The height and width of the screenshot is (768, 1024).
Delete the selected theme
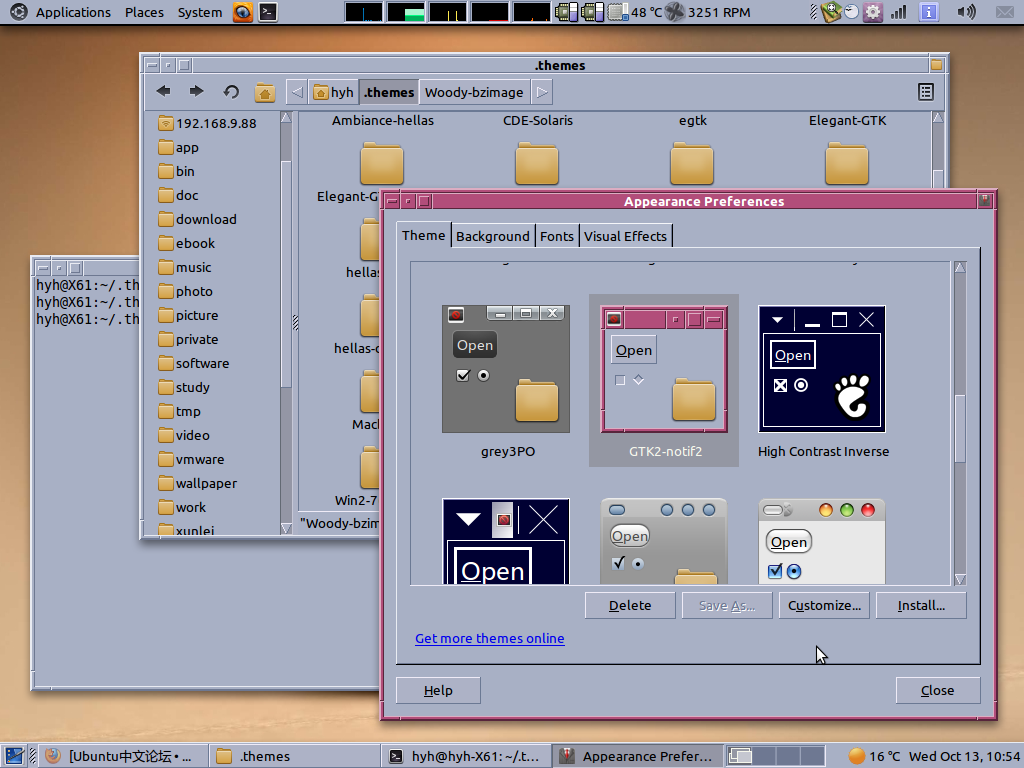(x=630, y=605)
